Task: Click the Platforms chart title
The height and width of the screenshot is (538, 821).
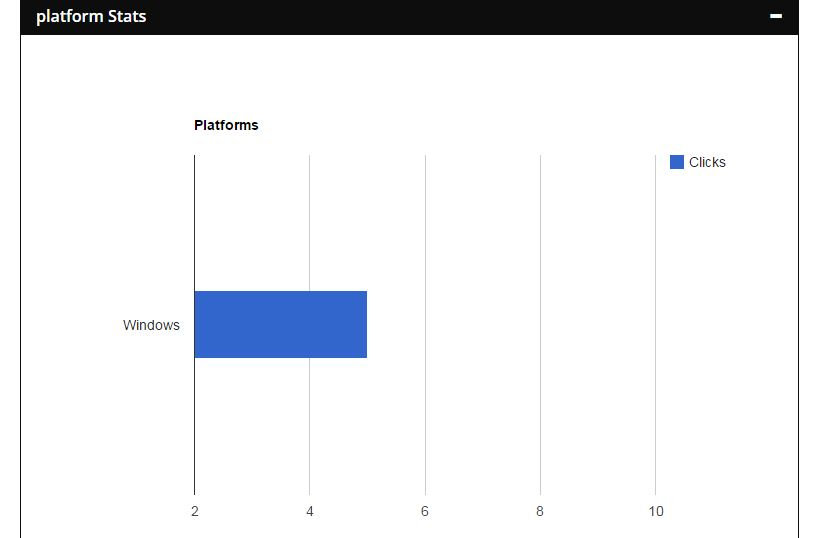Action: point(226,125)
